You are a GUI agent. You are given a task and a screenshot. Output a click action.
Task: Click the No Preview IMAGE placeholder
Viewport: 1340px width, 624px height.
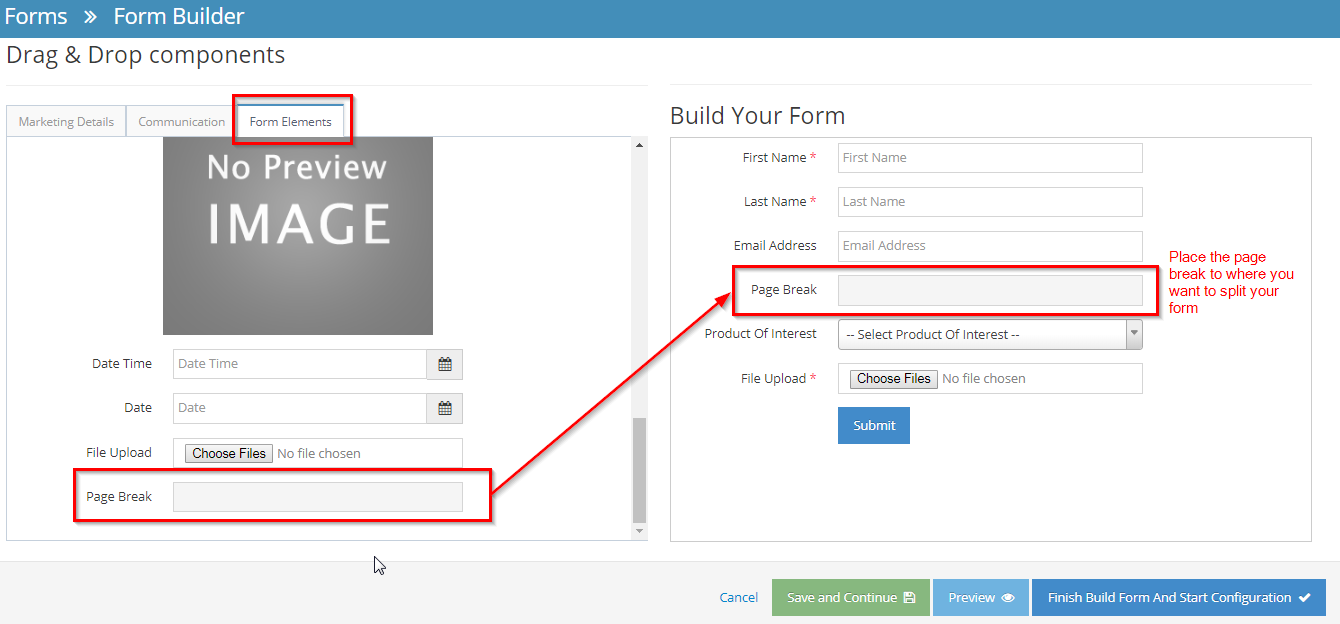pyautogui.click(x=297, y=236)
